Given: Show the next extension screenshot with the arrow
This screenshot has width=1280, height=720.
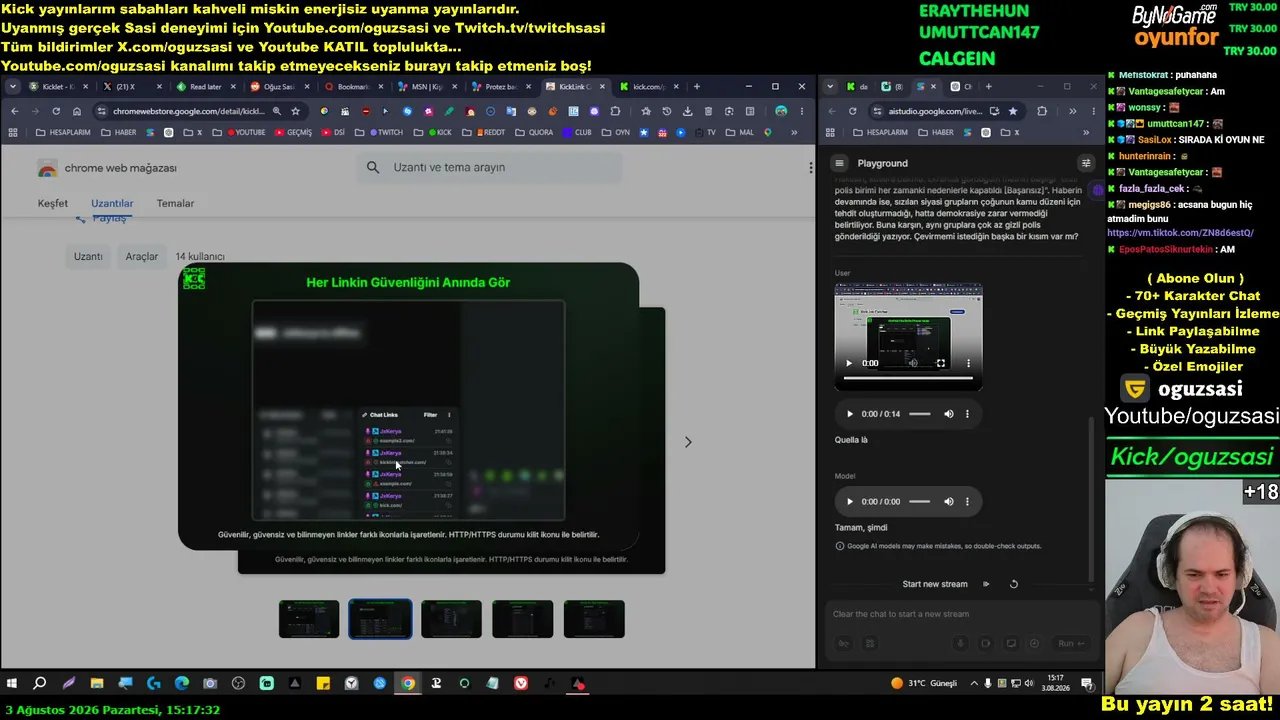Looking at the screenshot, I should point(688,442).
